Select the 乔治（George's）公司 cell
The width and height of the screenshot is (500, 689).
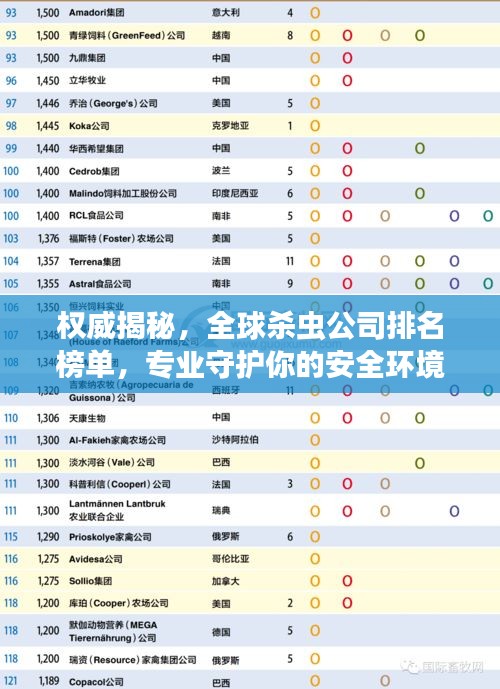tap(113, 103)
